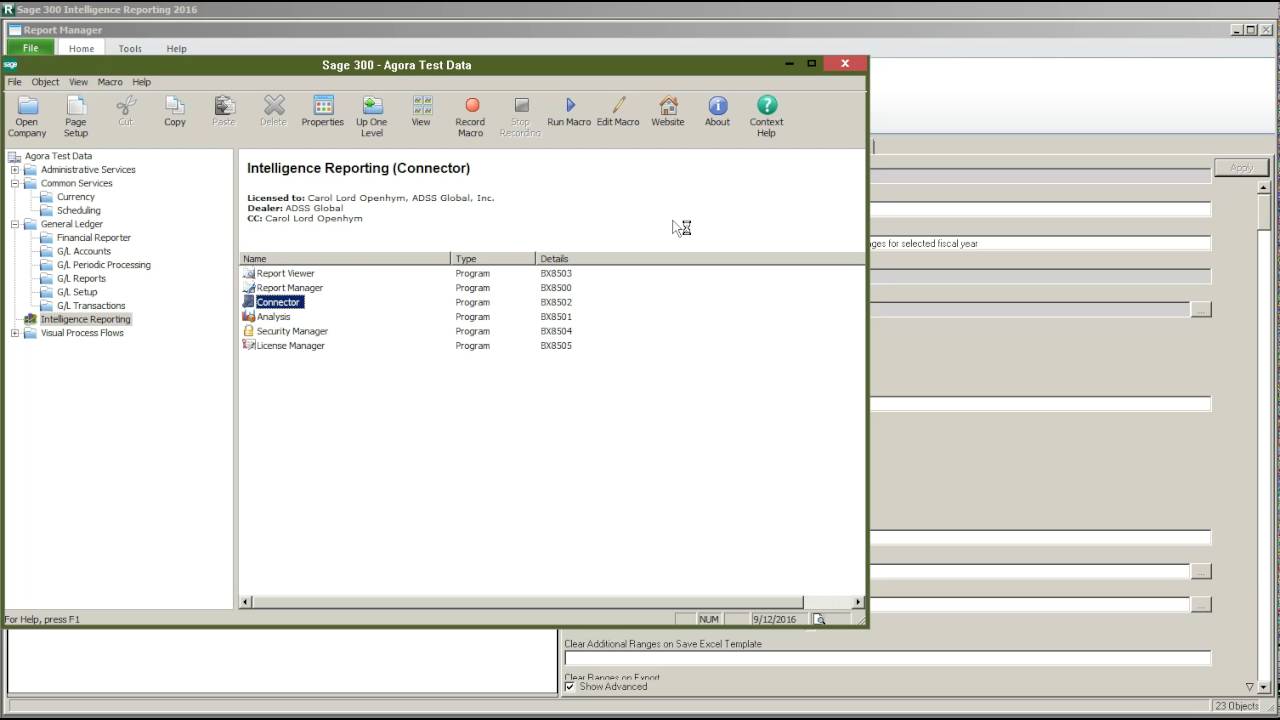
Task: Open Context Help icon
Action: click(767, 105)
